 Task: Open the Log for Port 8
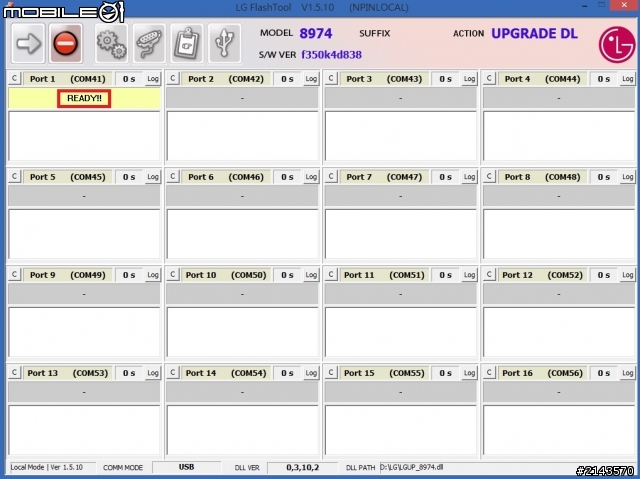click(x=628, y=177)
